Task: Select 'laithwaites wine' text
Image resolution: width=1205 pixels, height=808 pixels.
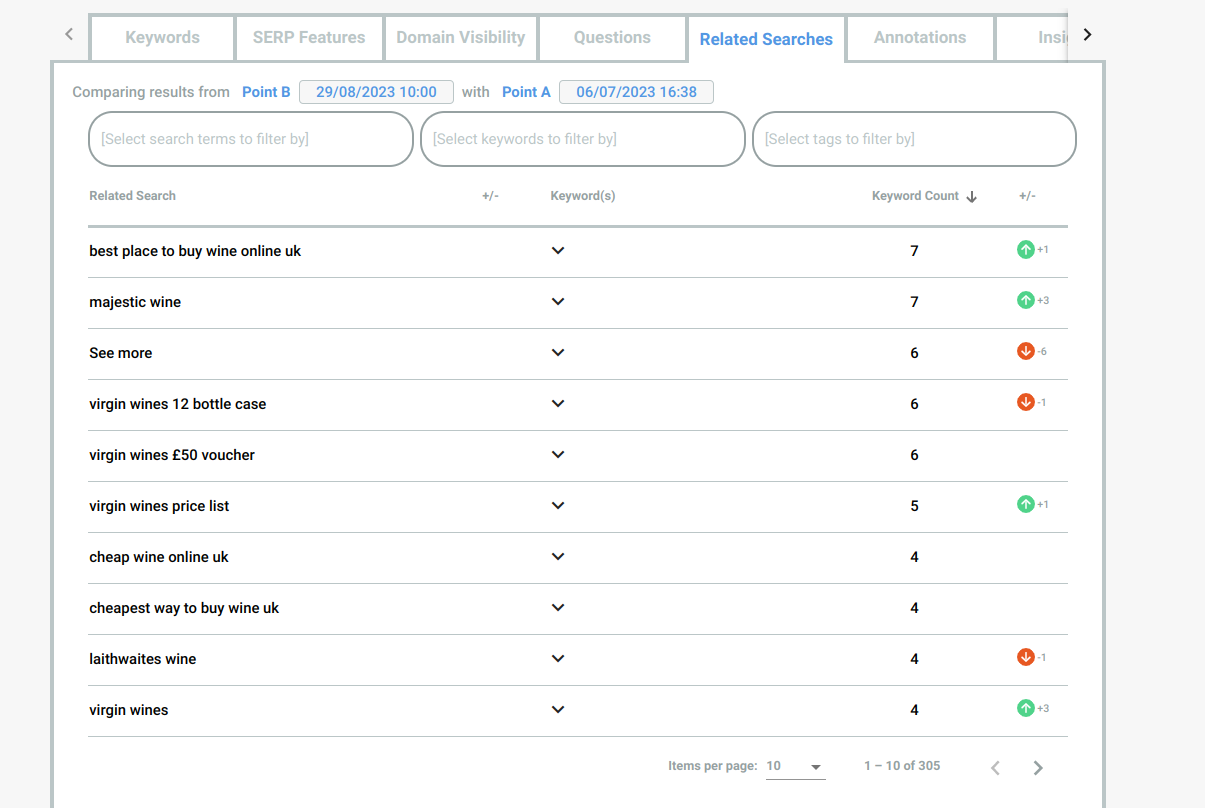Action: (x=143, y=659)
